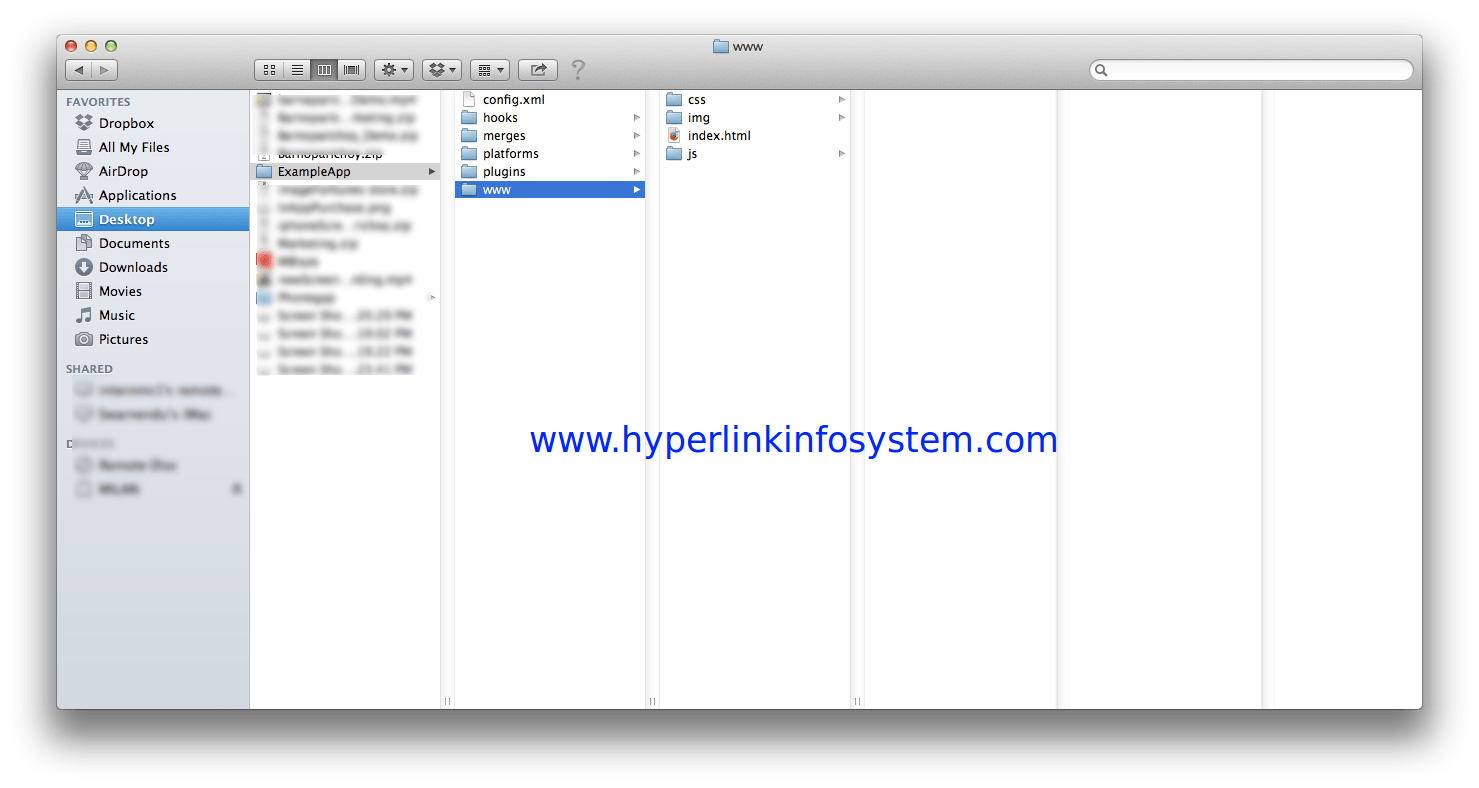Go forward with the right arrow

coord(105,70)
